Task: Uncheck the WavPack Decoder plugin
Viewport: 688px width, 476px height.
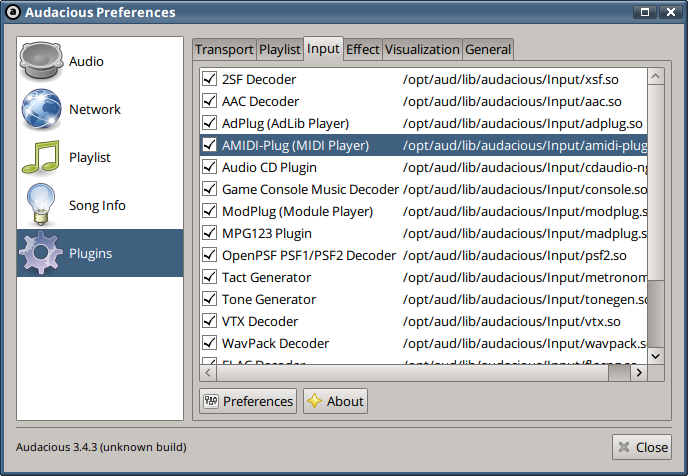Action: [x=209, y=343]
